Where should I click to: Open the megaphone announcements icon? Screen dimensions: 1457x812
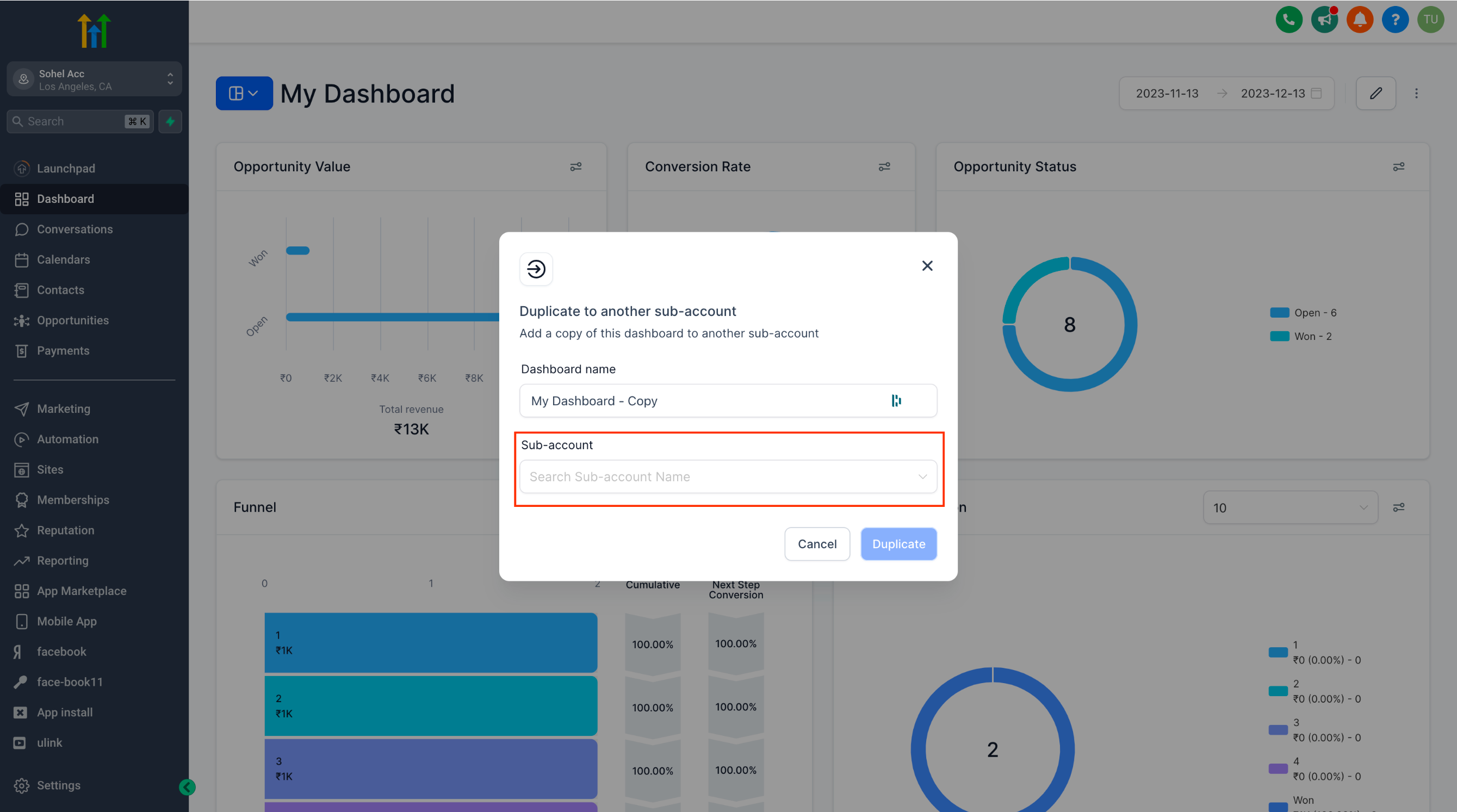coord(1324,20)
